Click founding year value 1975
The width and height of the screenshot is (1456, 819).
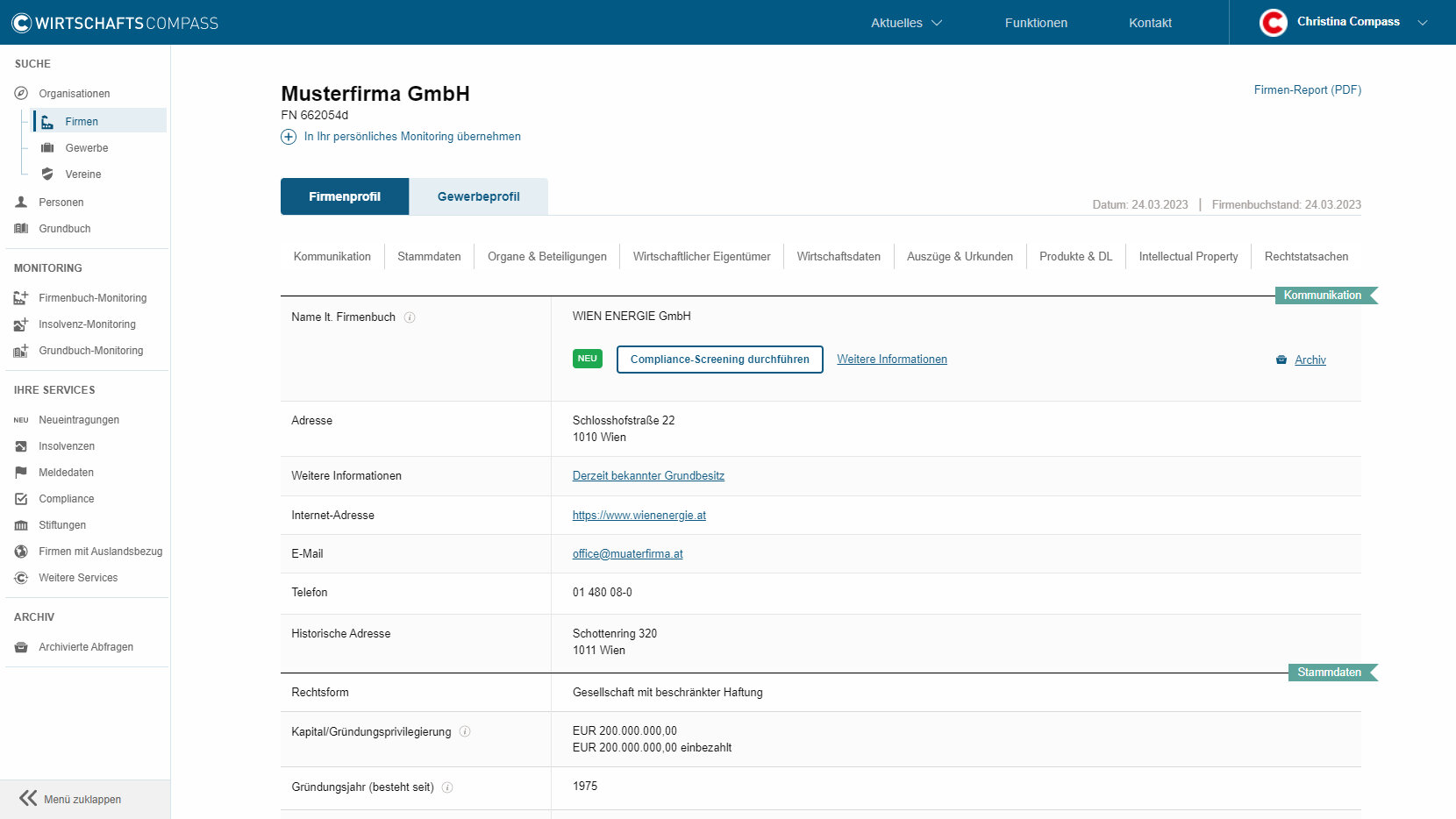(x=585, y=787)
